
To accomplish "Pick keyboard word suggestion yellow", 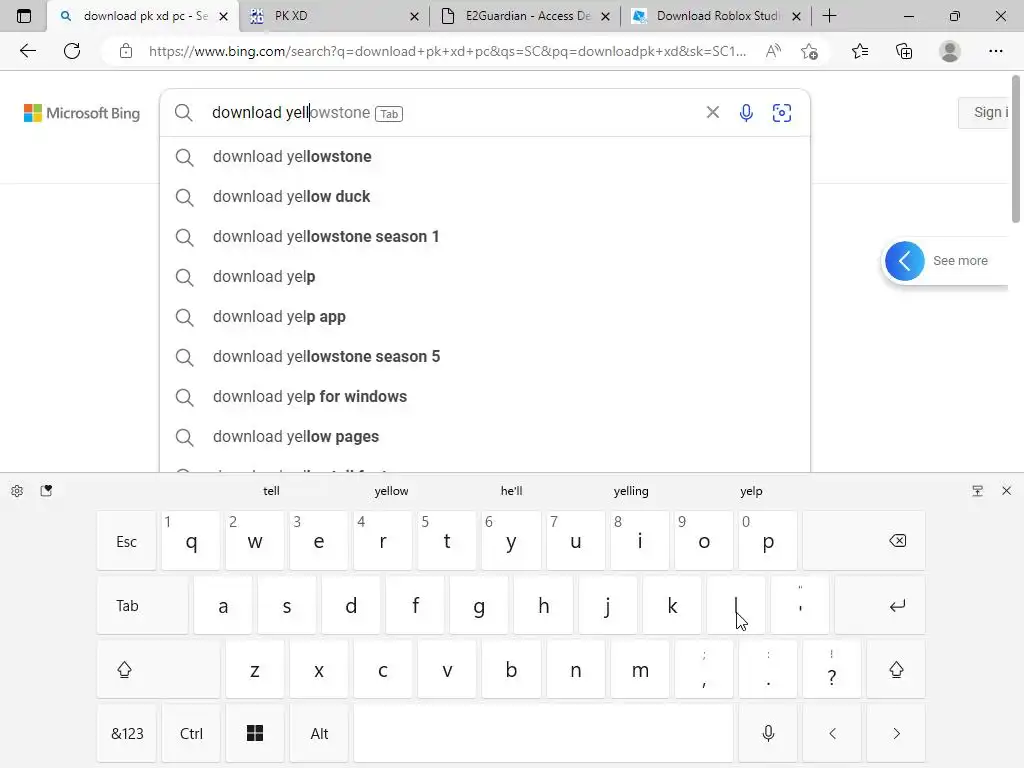I will (x=391, y=491).
